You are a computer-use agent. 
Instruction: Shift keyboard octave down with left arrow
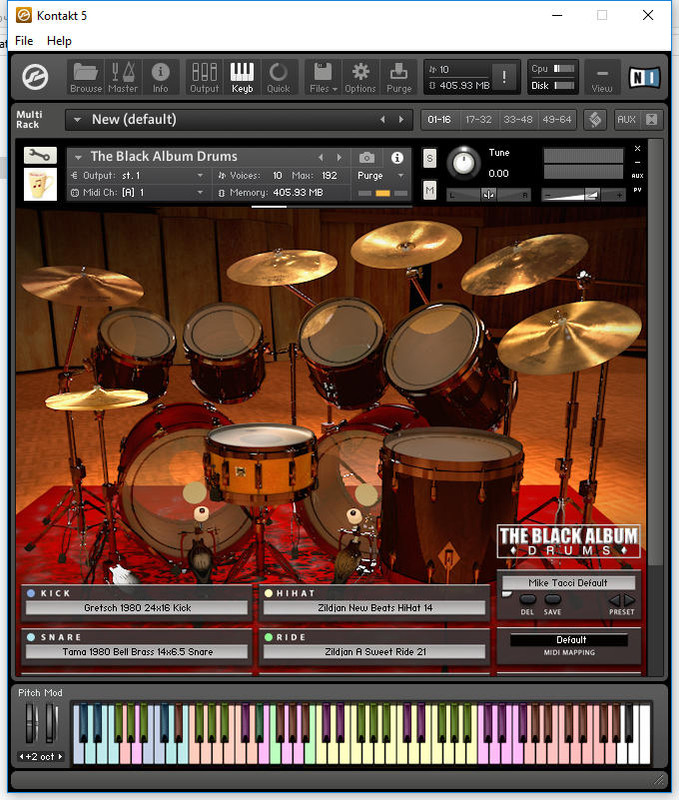tap(21, 757)
